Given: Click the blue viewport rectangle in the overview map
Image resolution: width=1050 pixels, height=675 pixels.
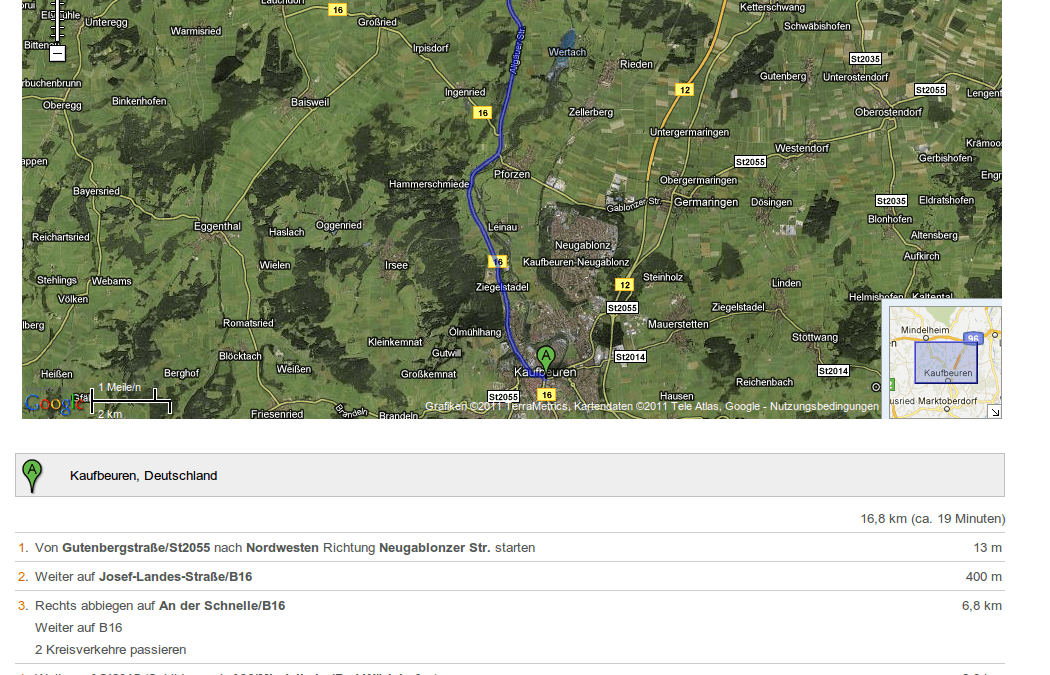Looking at the screenshot, I should 946,362.
